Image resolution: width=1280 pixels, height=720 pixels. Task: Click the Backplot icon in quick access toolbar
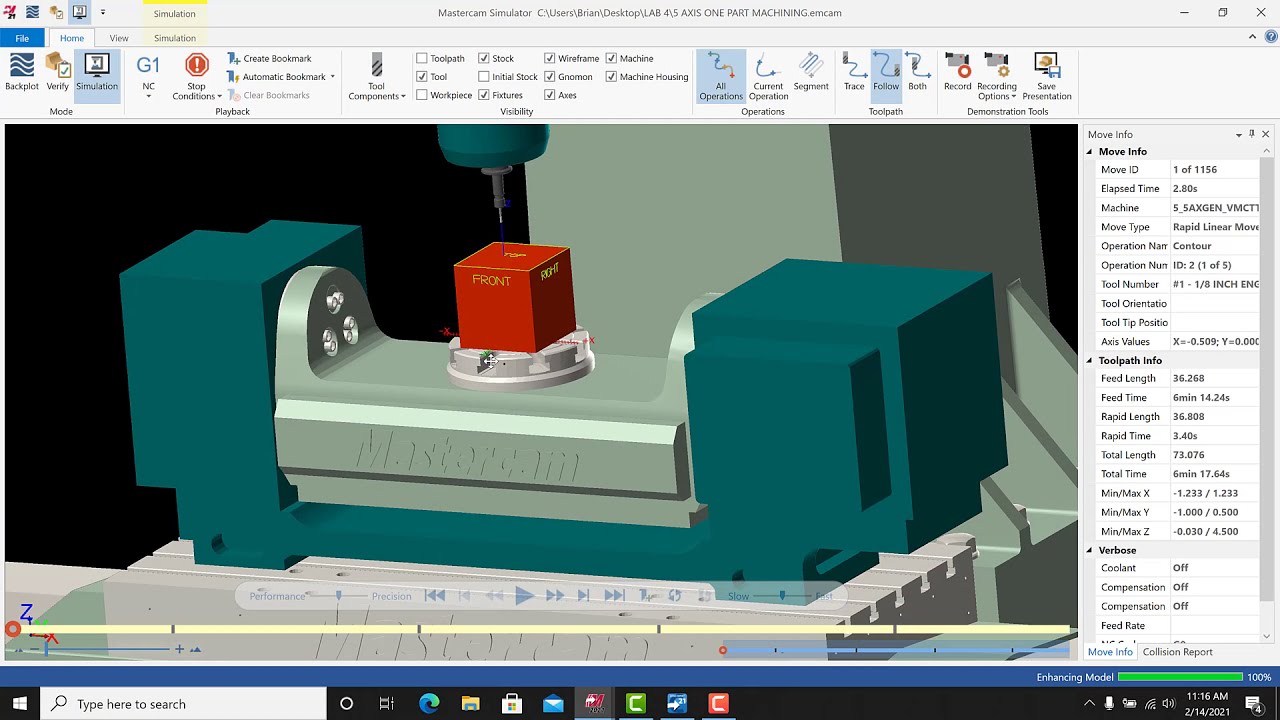coord(33,13)
